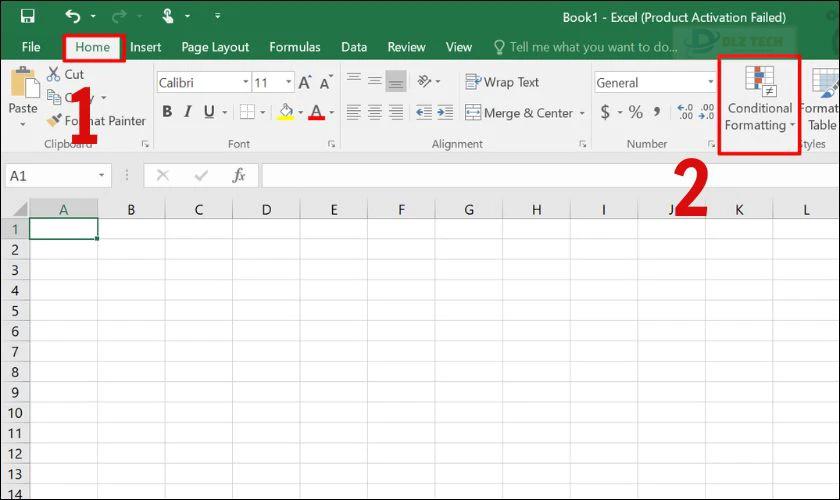Click the Format Painter brush icon

tap(54, 120)
